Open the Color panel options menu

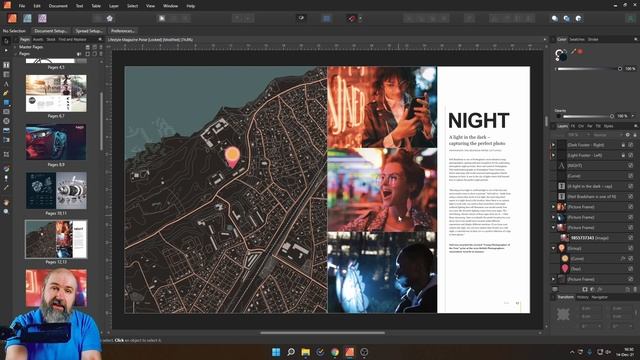[636, 39]
